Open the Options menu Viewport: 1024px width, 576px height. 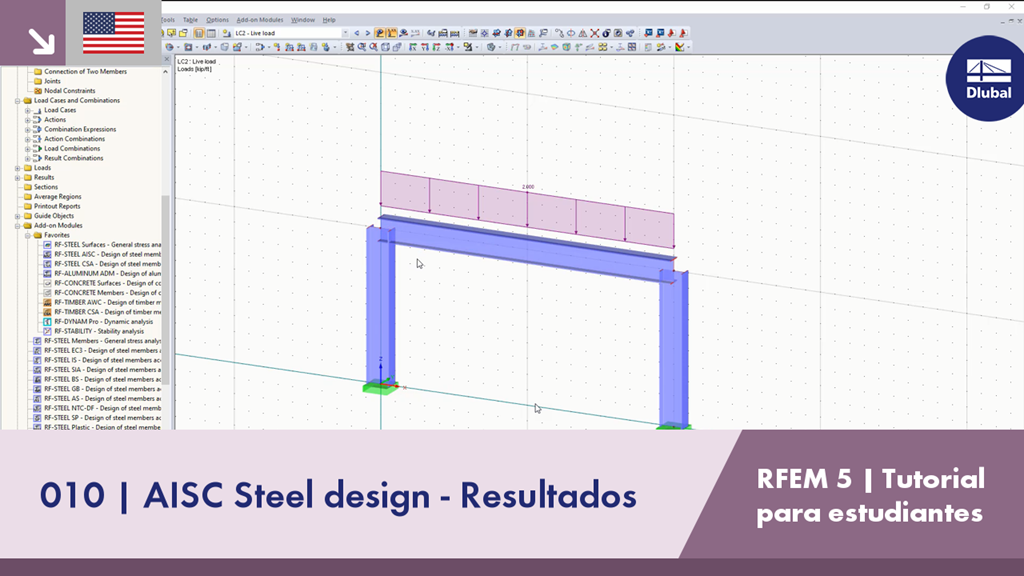coord(217,20)
